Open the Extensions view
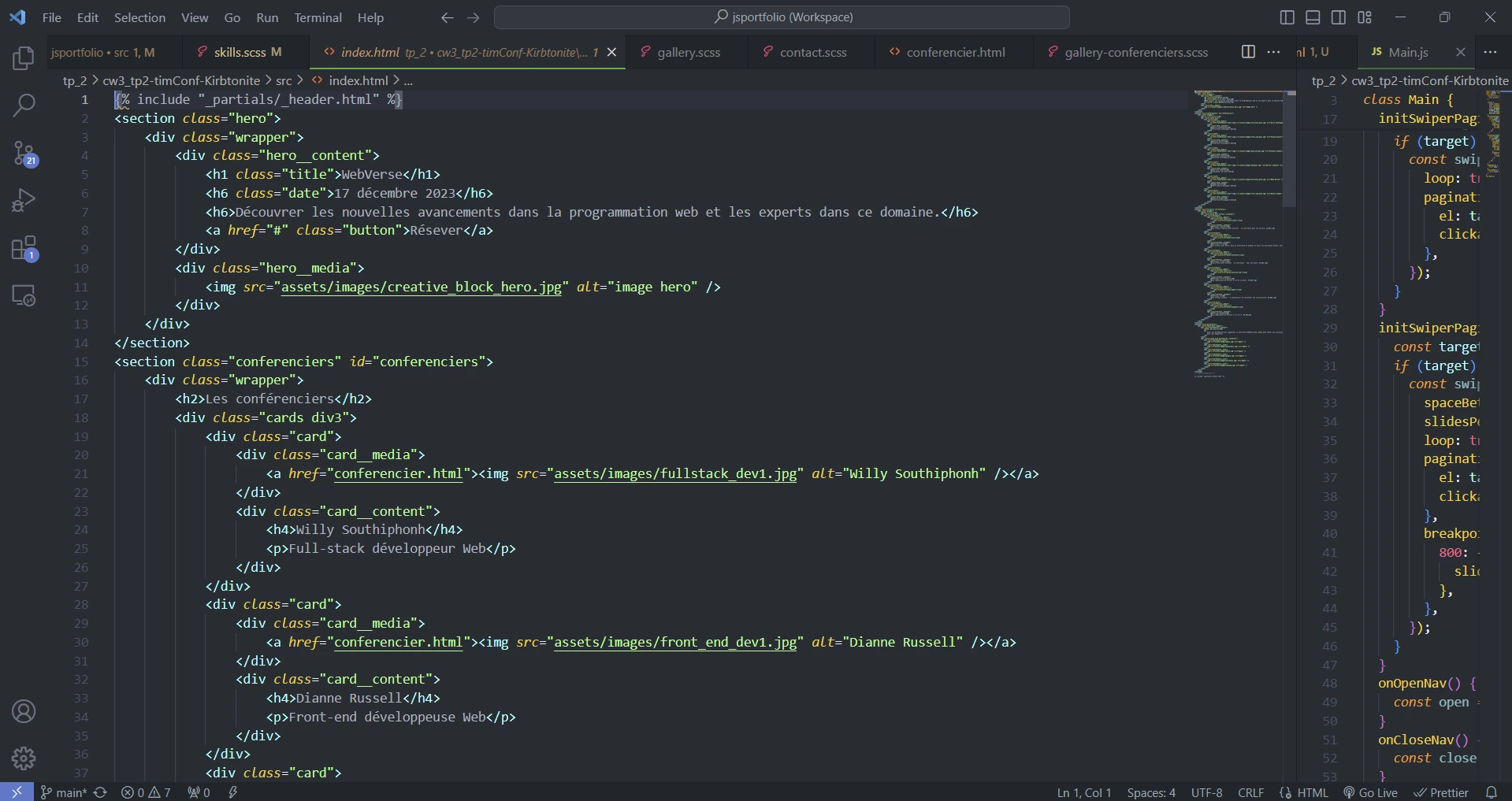 24,248
